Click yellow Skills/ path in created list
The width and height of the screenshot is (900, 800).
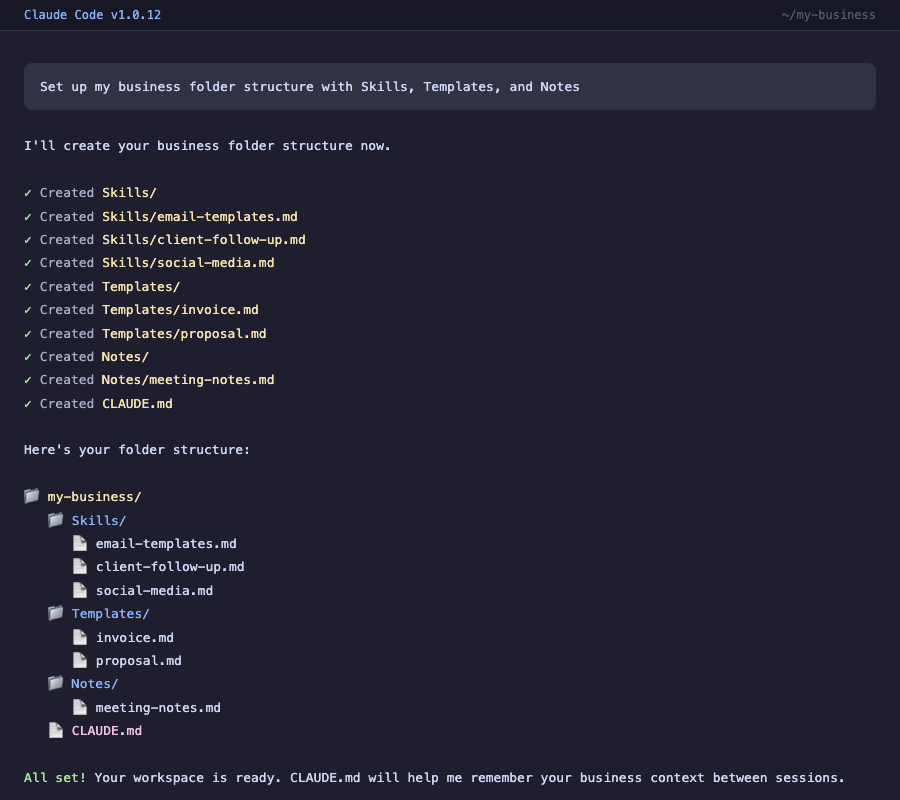[129, 193]
